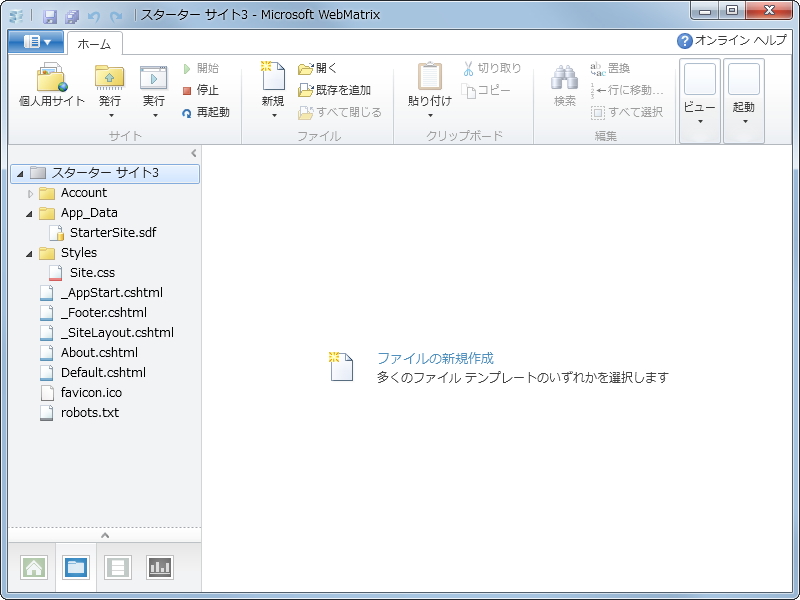Stop the site with 停止
Screen dimensions: 800x600
click(x=201, y=90)
